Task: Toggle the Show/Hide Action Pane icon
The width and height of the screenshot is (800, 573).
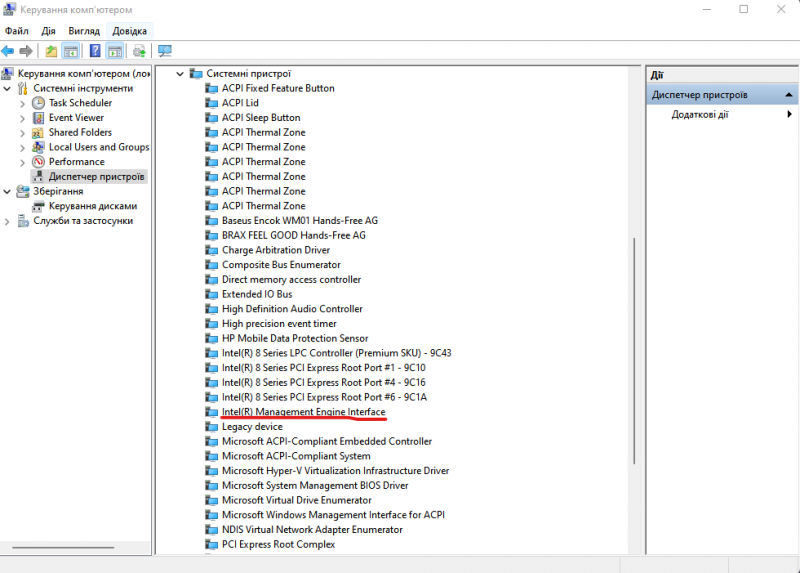Action: (115, 51)
